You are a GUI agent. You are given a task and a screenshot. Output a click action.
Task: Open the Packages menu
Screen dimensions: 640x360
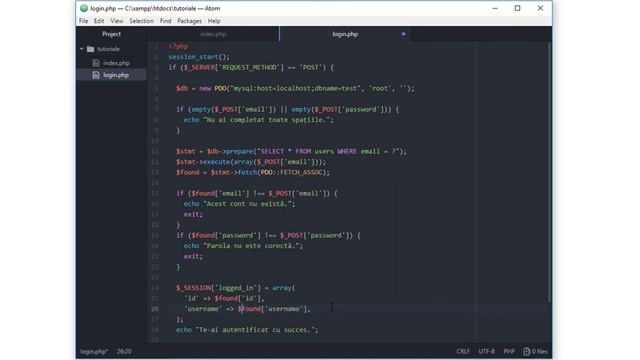pyautogui.click(x=189, y=21)
